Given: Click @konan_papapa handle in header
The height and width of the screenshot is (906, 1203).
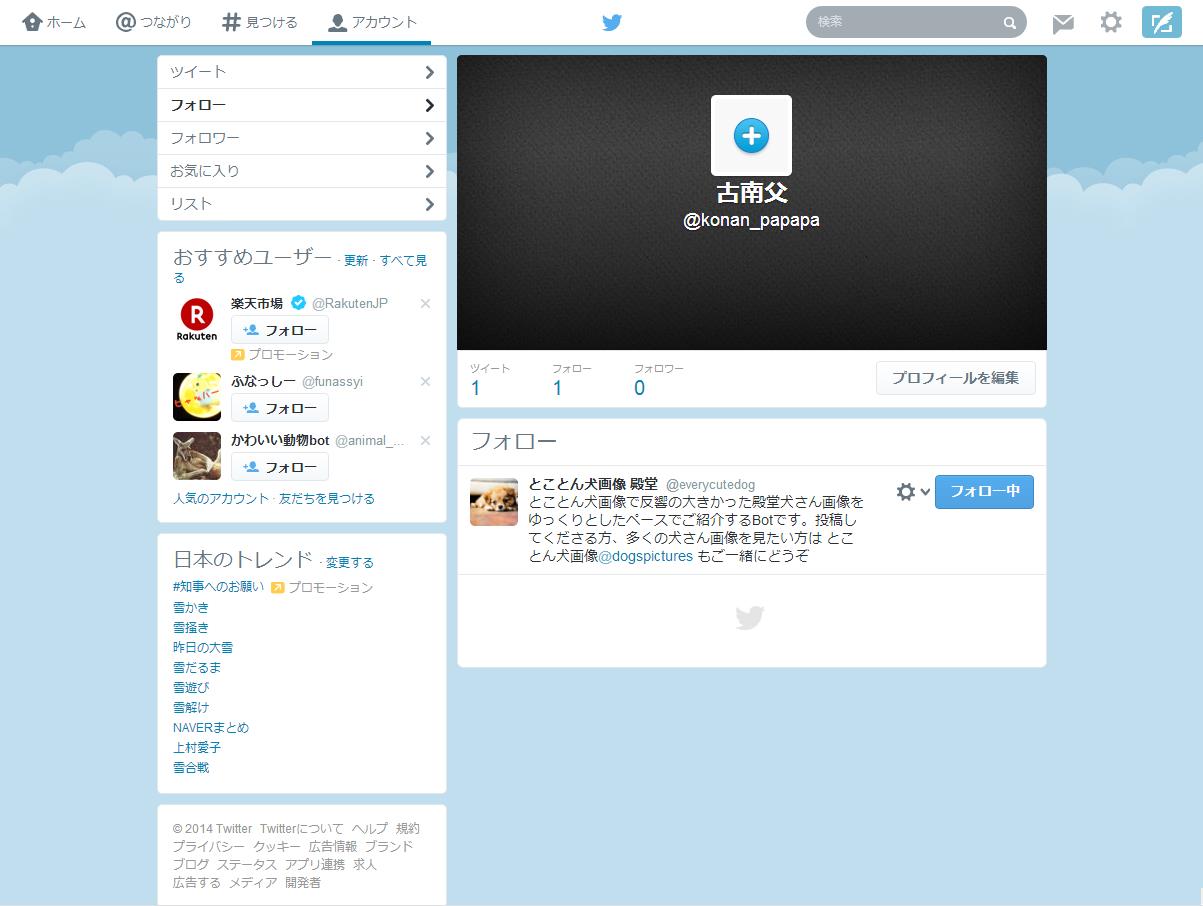Looking at the screenshot, I should tap(751, 220).
